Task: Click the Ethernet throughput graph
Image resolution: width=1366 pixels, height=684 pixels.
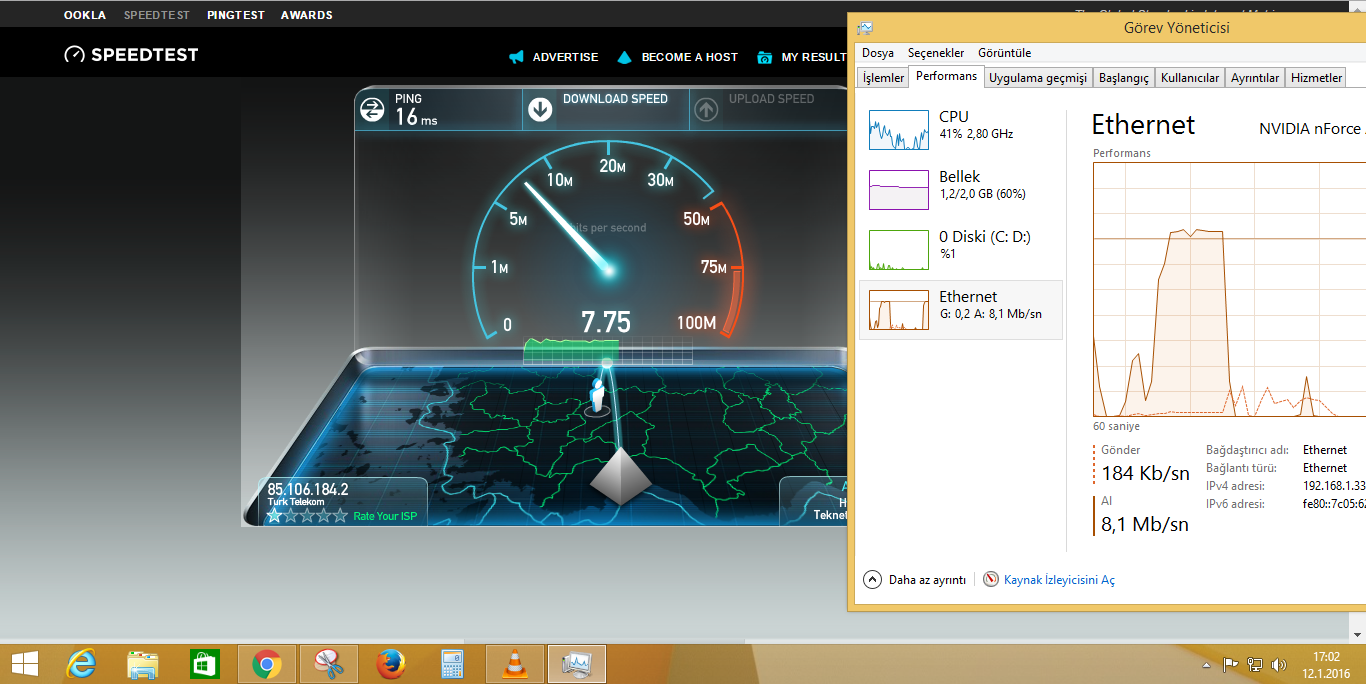Action: (x=1229, y=289)
